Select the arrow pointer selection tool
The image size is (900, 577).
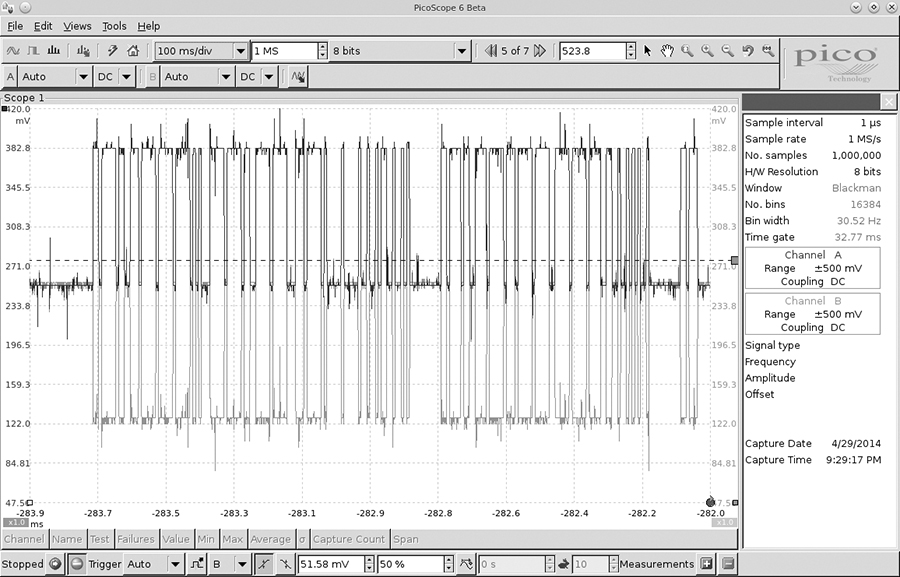647,51
